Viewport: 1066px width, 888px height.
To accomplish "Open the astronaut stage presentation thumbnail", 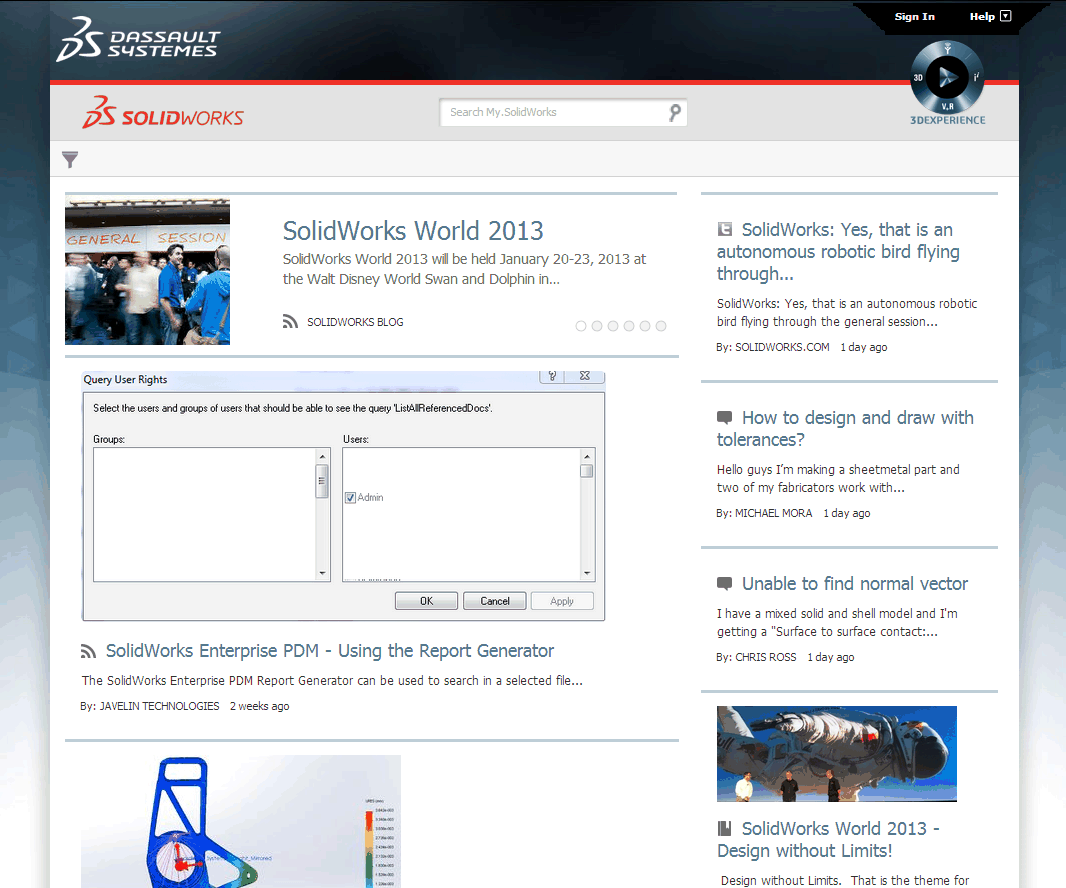I will pos(836,753).
